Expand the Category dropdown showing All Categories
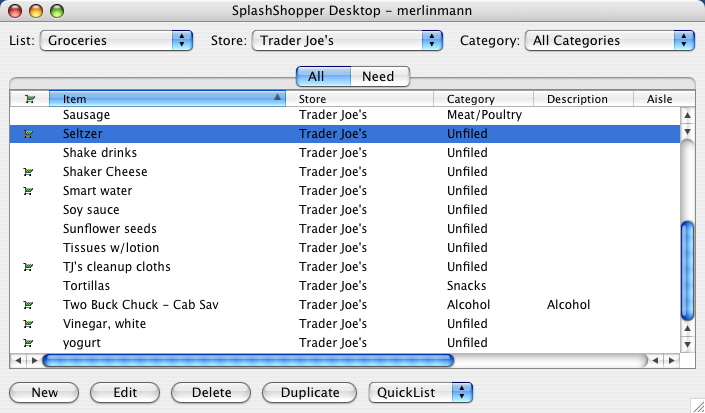This screenshot has width=705, height=413. 610,41
